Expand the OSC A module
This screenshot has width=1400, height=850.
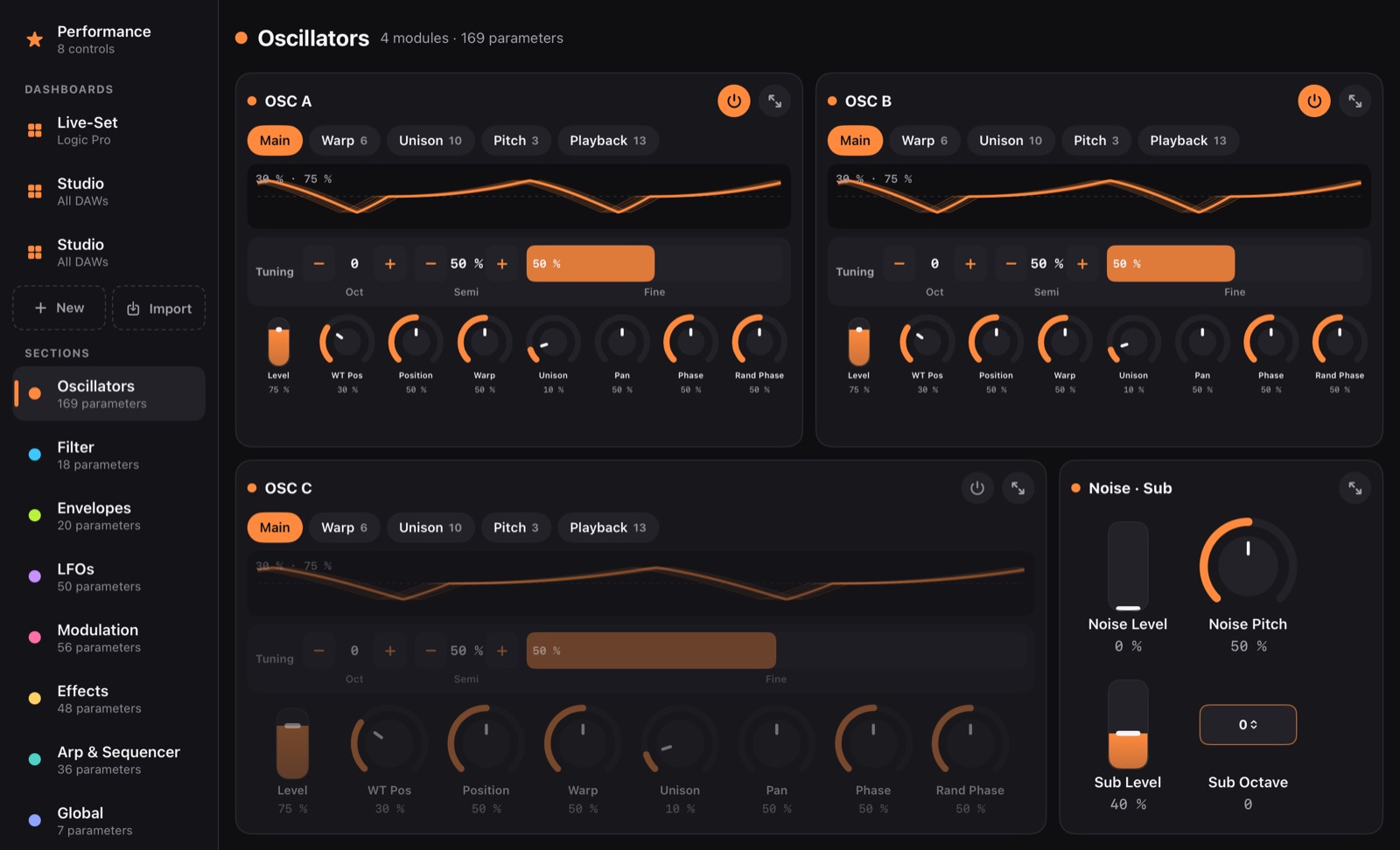tap(775, 101)
